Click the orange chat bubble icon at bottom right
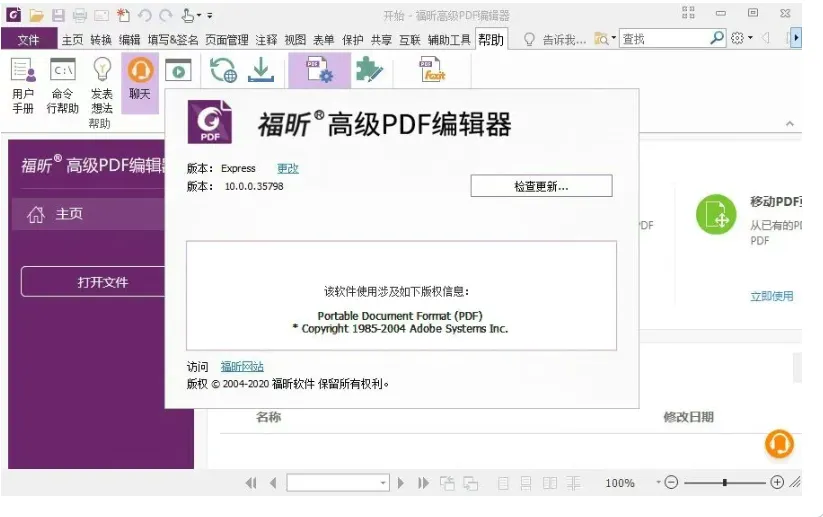The image size is (823, 517). tap(779, 444)
